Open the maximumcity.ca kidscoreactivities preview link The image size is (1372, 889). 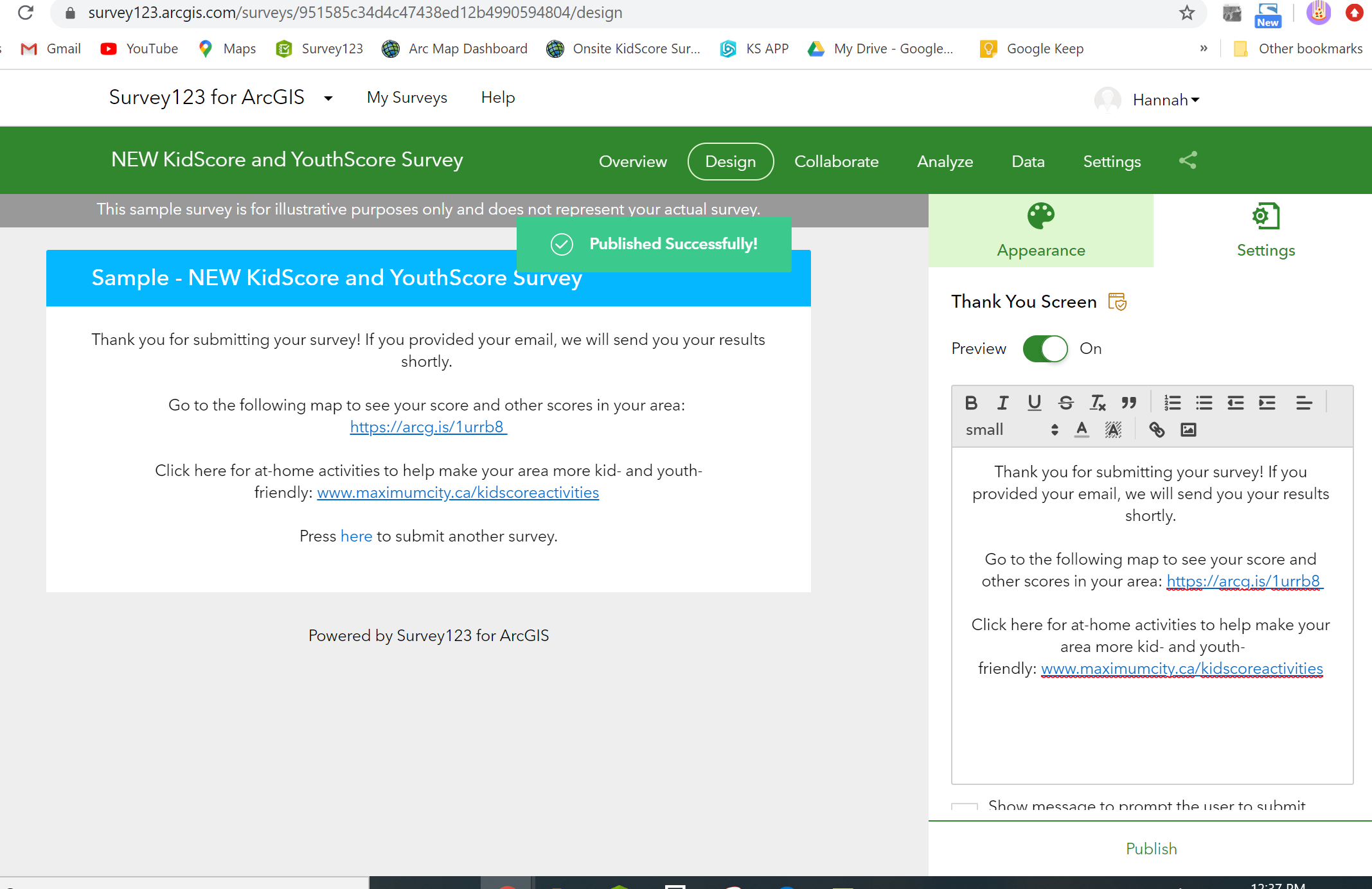click(458, 493)
